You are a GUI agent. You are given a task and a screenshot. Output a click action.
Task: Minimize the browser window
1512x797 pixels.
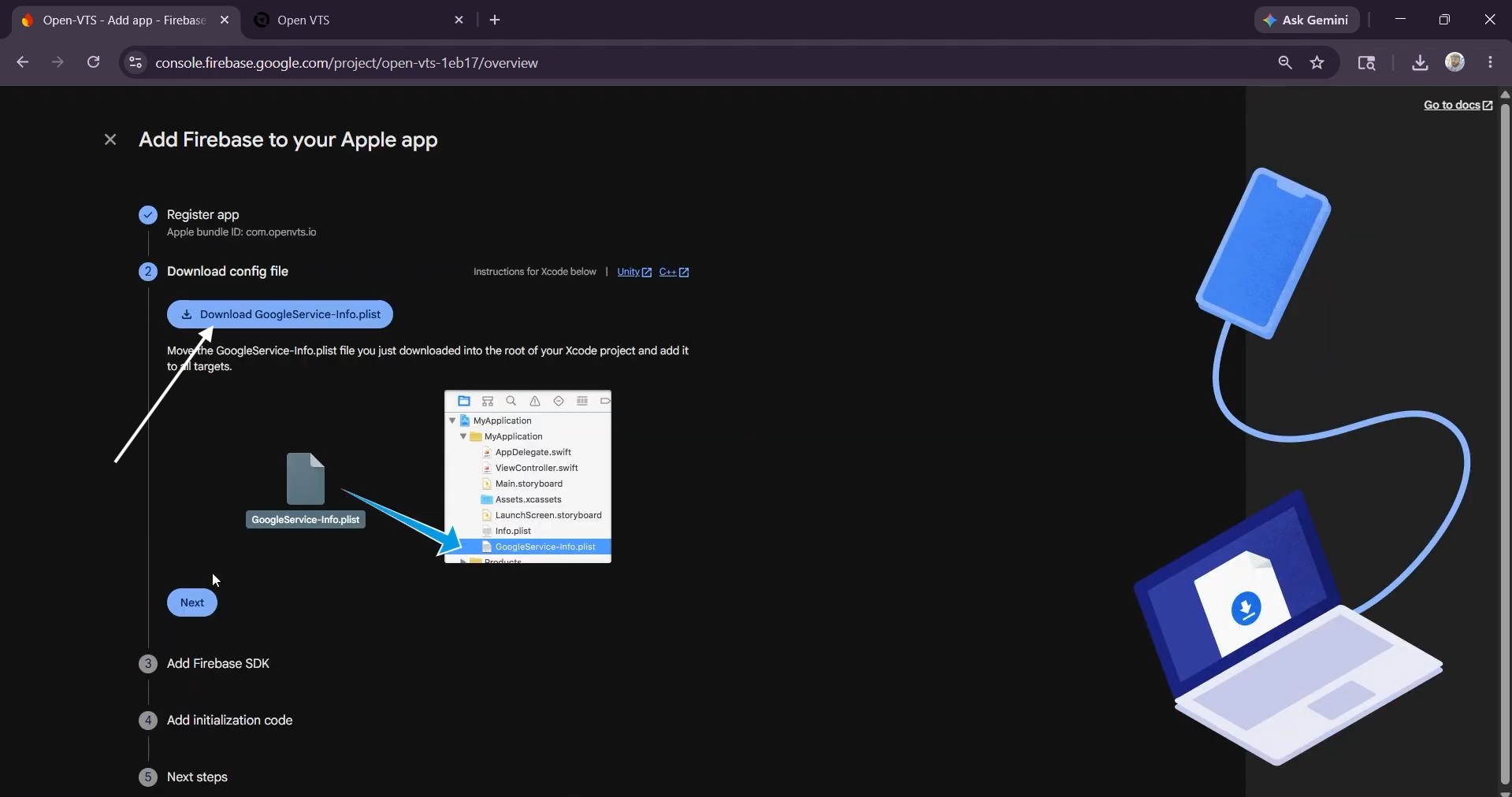(1400, 20)
